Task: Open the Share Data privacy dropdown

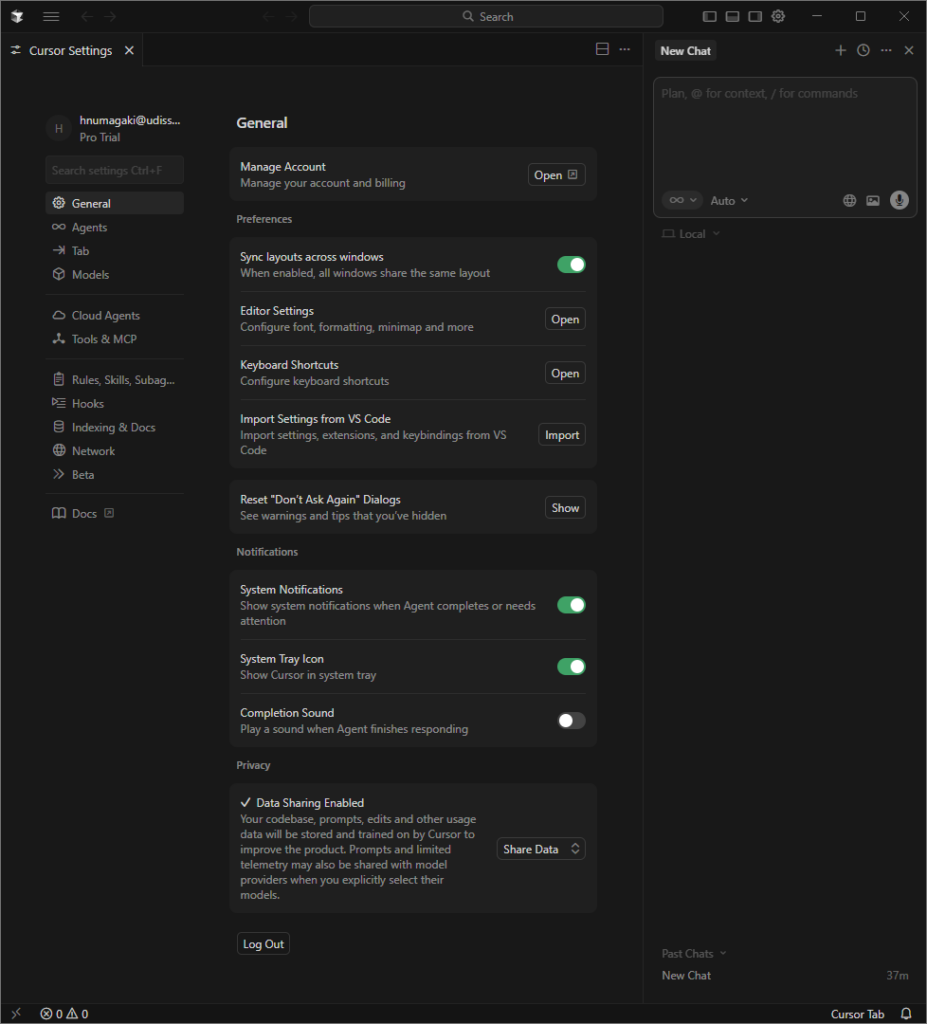Action: coord(541,849)
